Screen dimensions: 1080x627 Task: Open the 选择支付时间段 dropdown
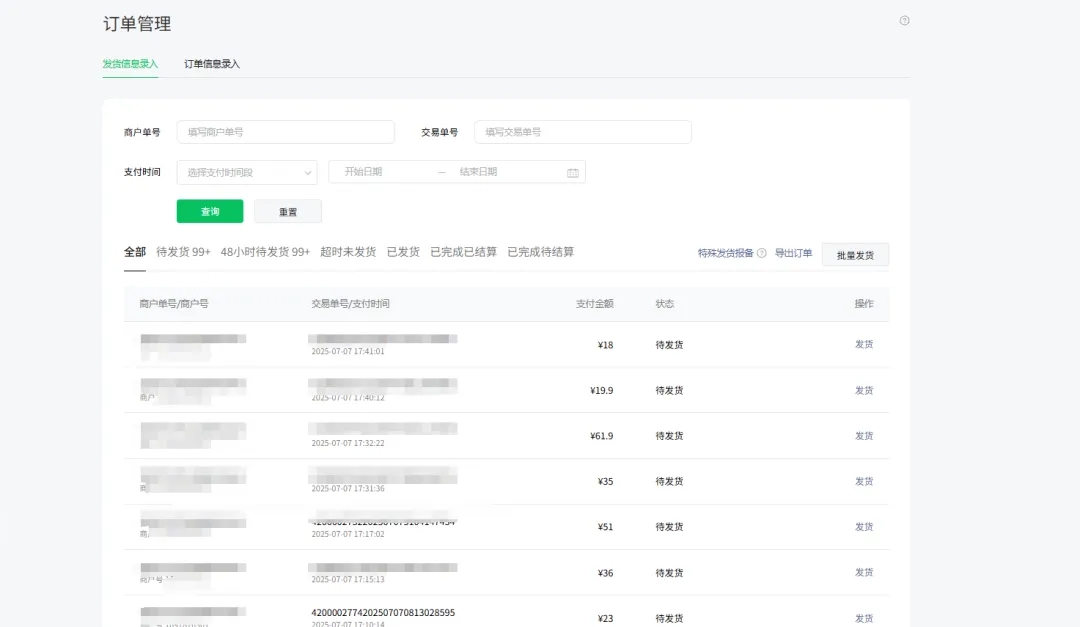[x=246, y=172]
